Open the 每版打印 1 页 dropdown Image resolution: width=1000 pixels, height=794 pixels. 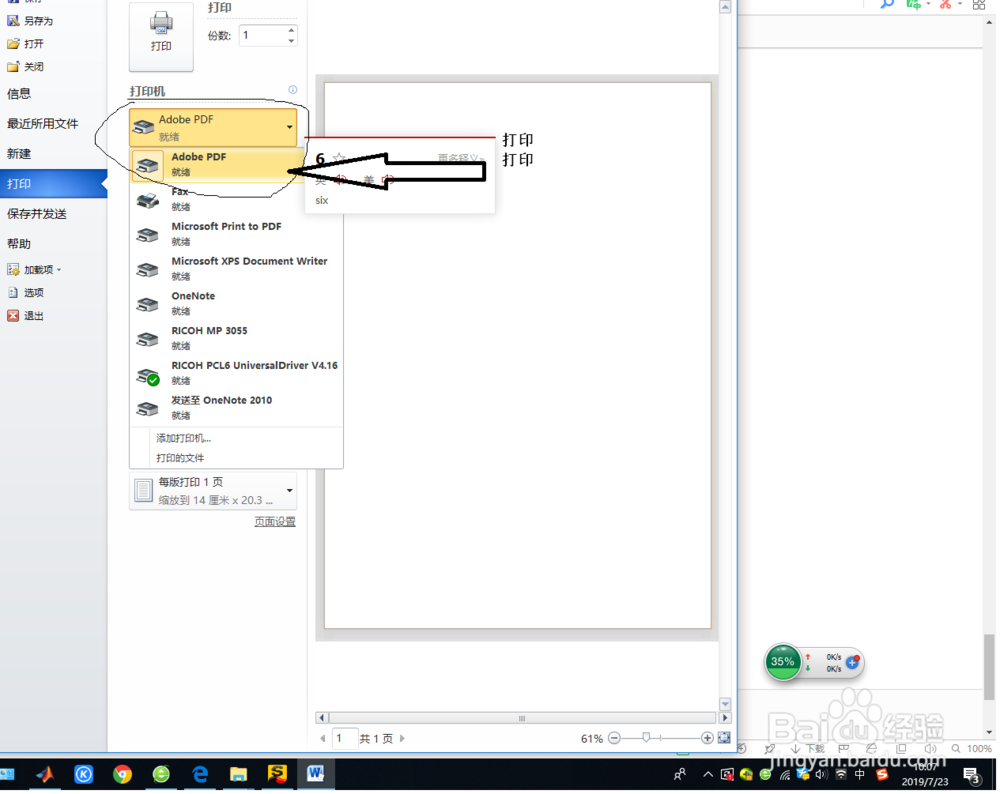click(213, 491)
